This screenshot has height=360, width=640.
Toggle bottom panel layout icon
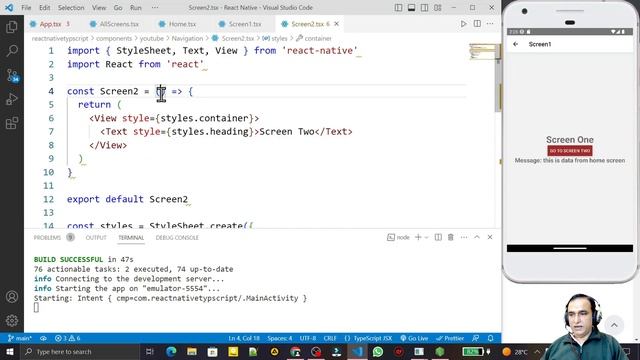(x=411, y=7)
